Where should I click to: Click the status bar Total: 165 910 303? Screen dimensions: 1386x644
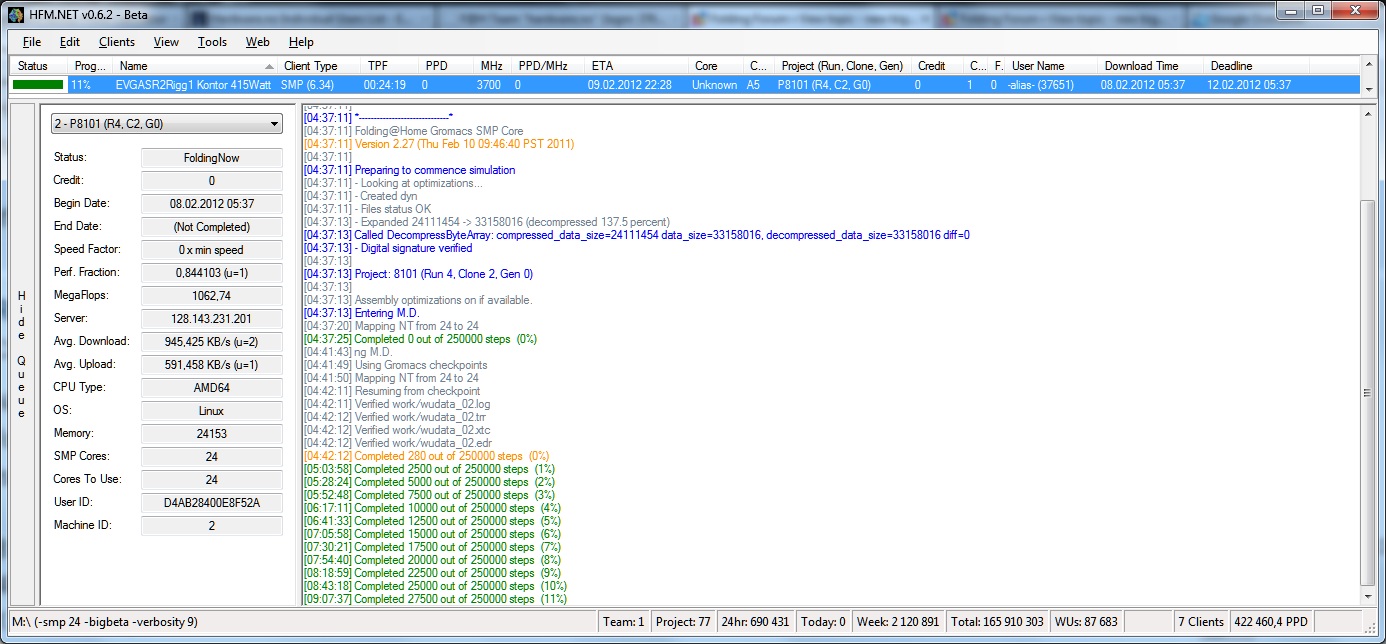[997, 622]
